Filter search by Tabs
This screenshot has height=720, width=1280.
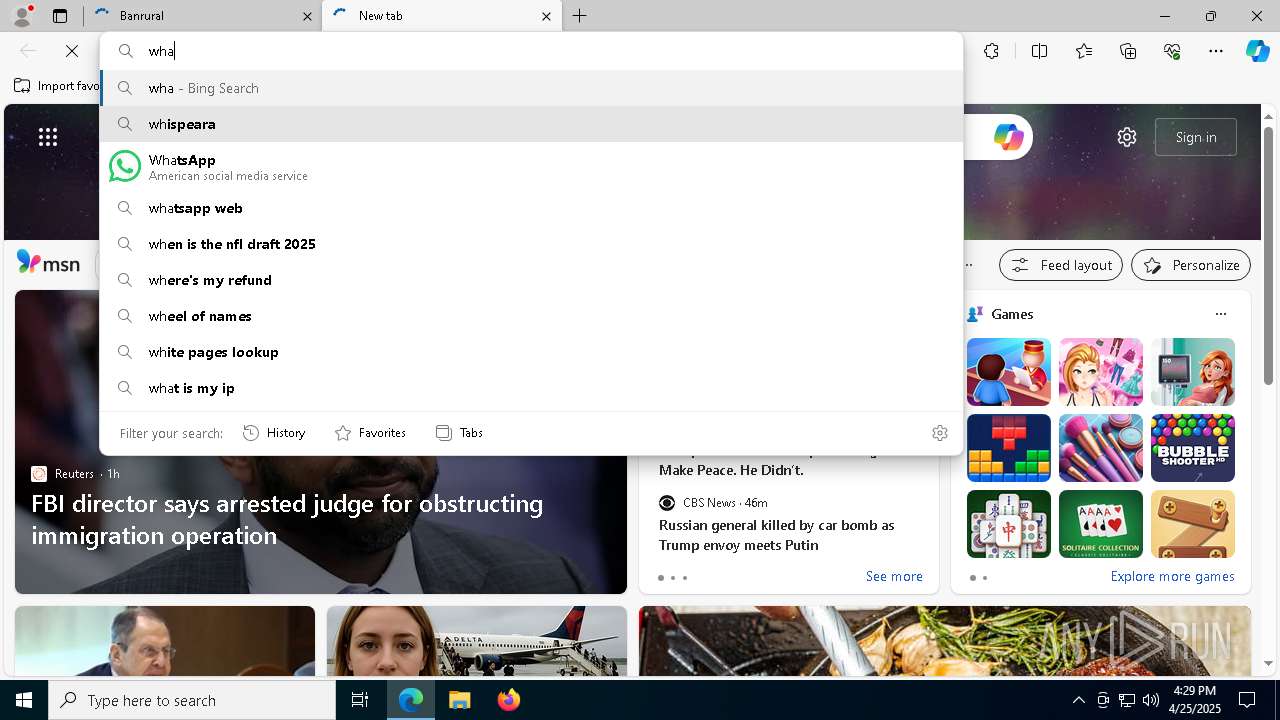coord(459,433)
